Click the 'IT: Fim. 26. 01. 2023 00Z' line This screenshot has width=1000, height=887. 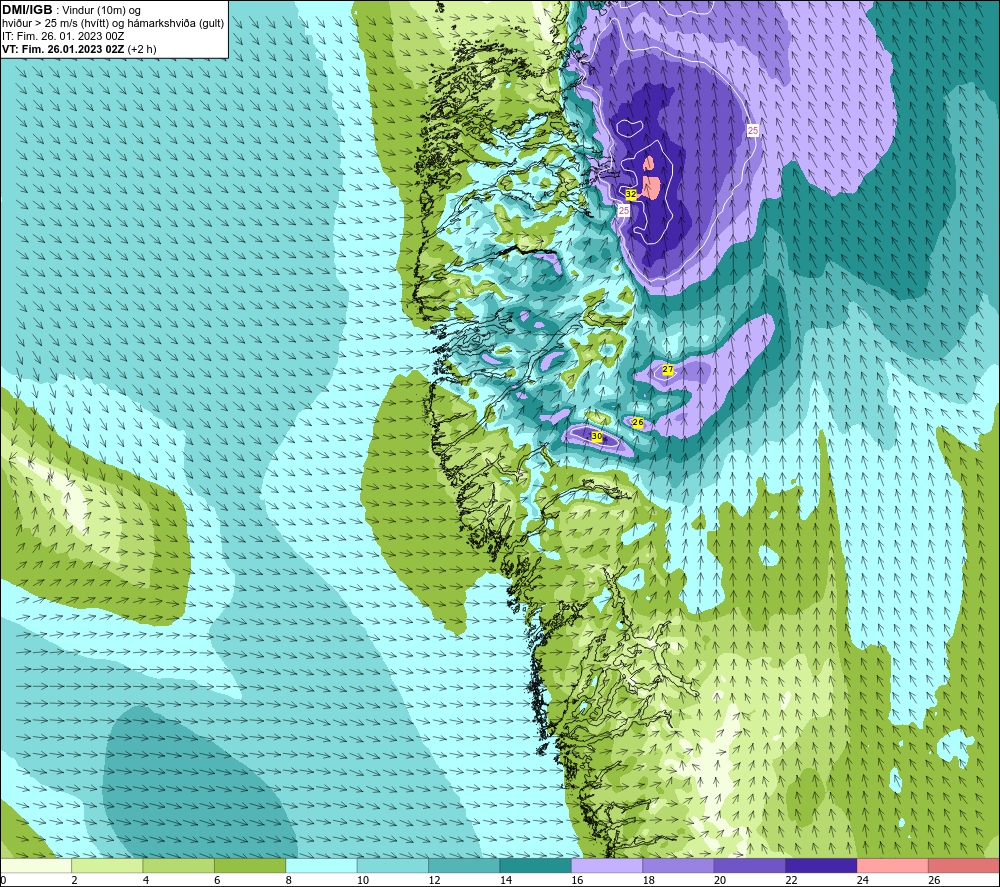tap(63, 36)
